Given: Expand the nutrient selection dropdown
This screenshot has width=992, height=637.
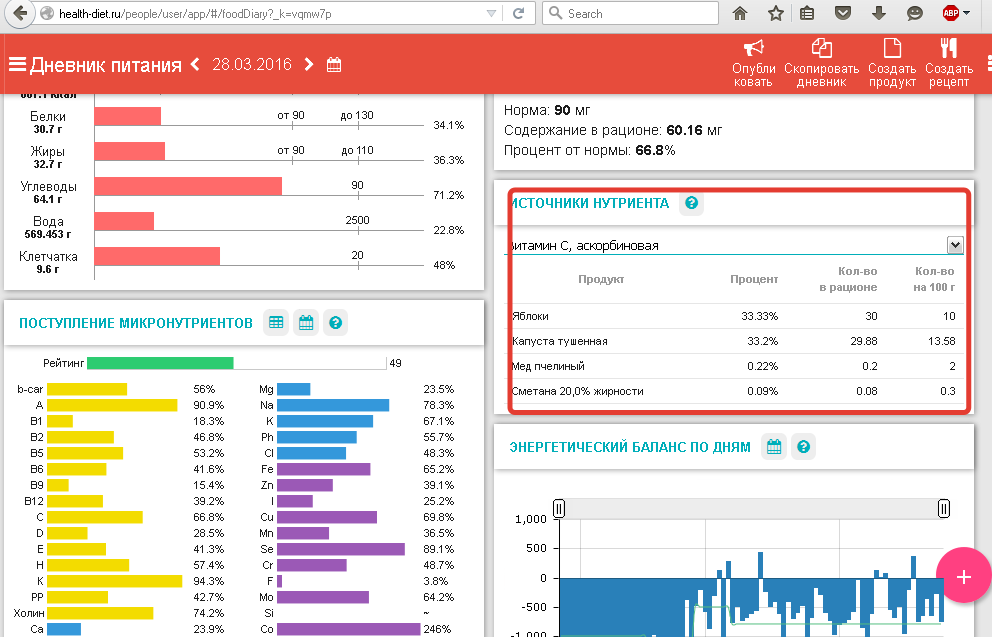Looking at the screenshot, I should click(x=954, y=245).
